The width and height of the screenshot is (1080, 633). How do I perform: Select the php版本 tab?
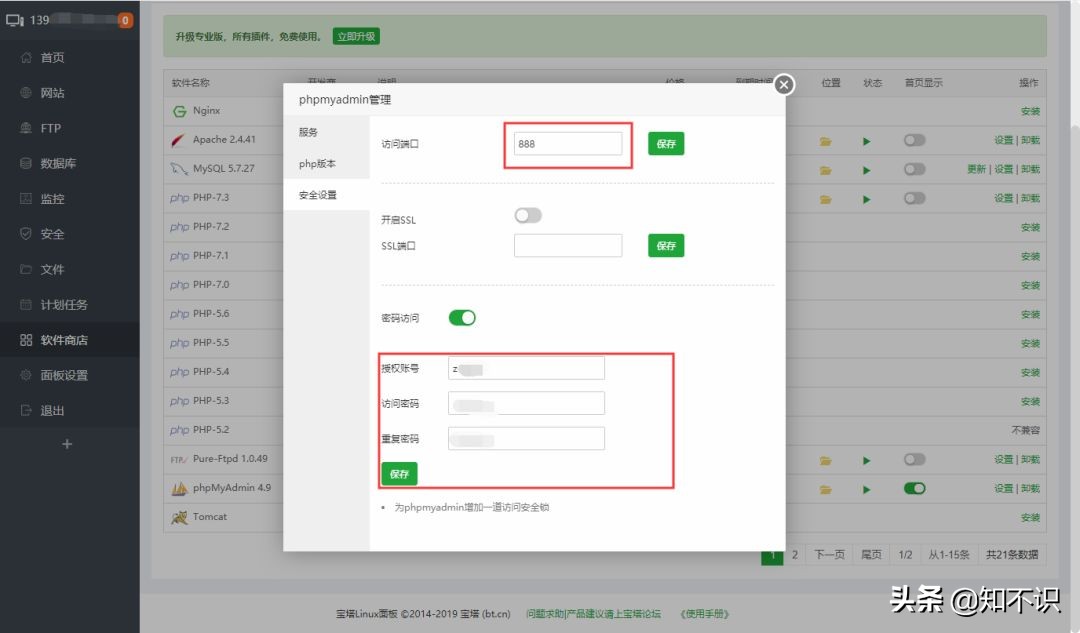(x=317, y=164)
